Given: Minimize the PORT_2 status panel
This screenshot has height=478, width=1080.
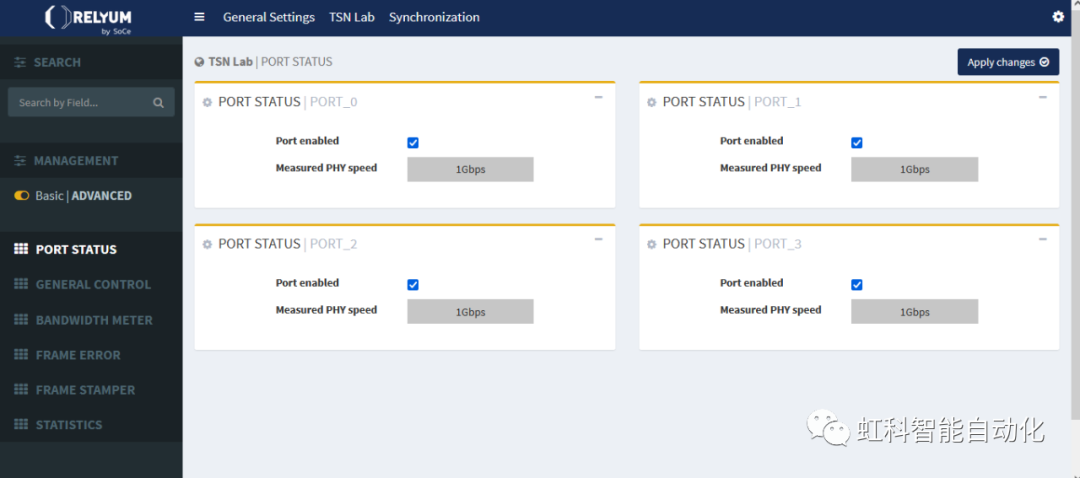Looking at the screenshot, I should pyautogui.click(x=598, y=239).
